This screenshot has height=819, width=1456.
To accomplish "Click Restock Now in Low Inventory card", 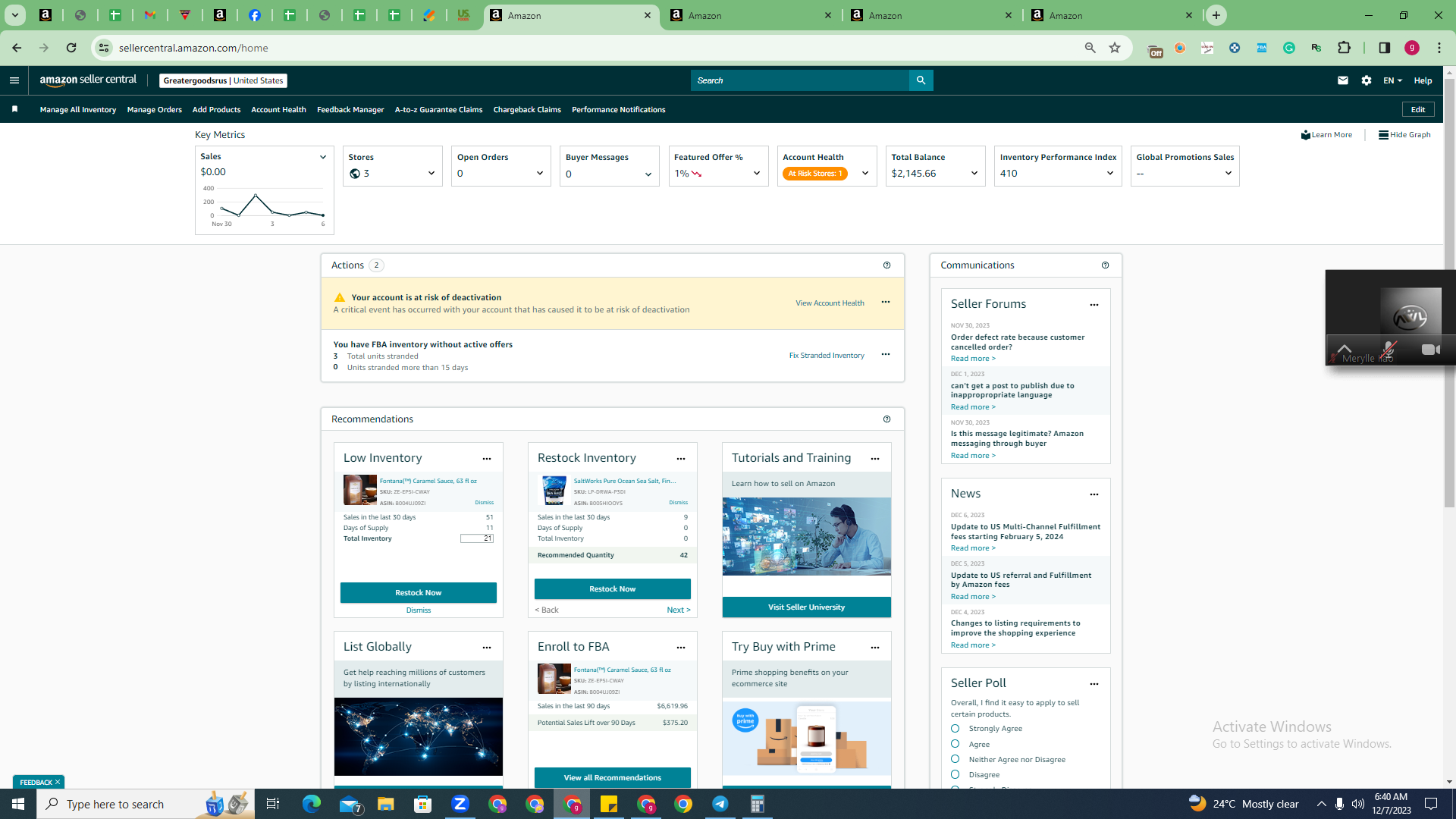I will 419,593.
